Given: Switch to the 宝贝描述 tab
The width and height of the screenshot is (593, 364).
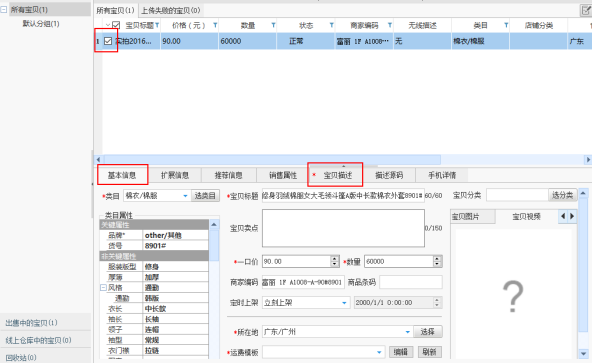Looking at the screenshot, I should [x=337, y=175].
